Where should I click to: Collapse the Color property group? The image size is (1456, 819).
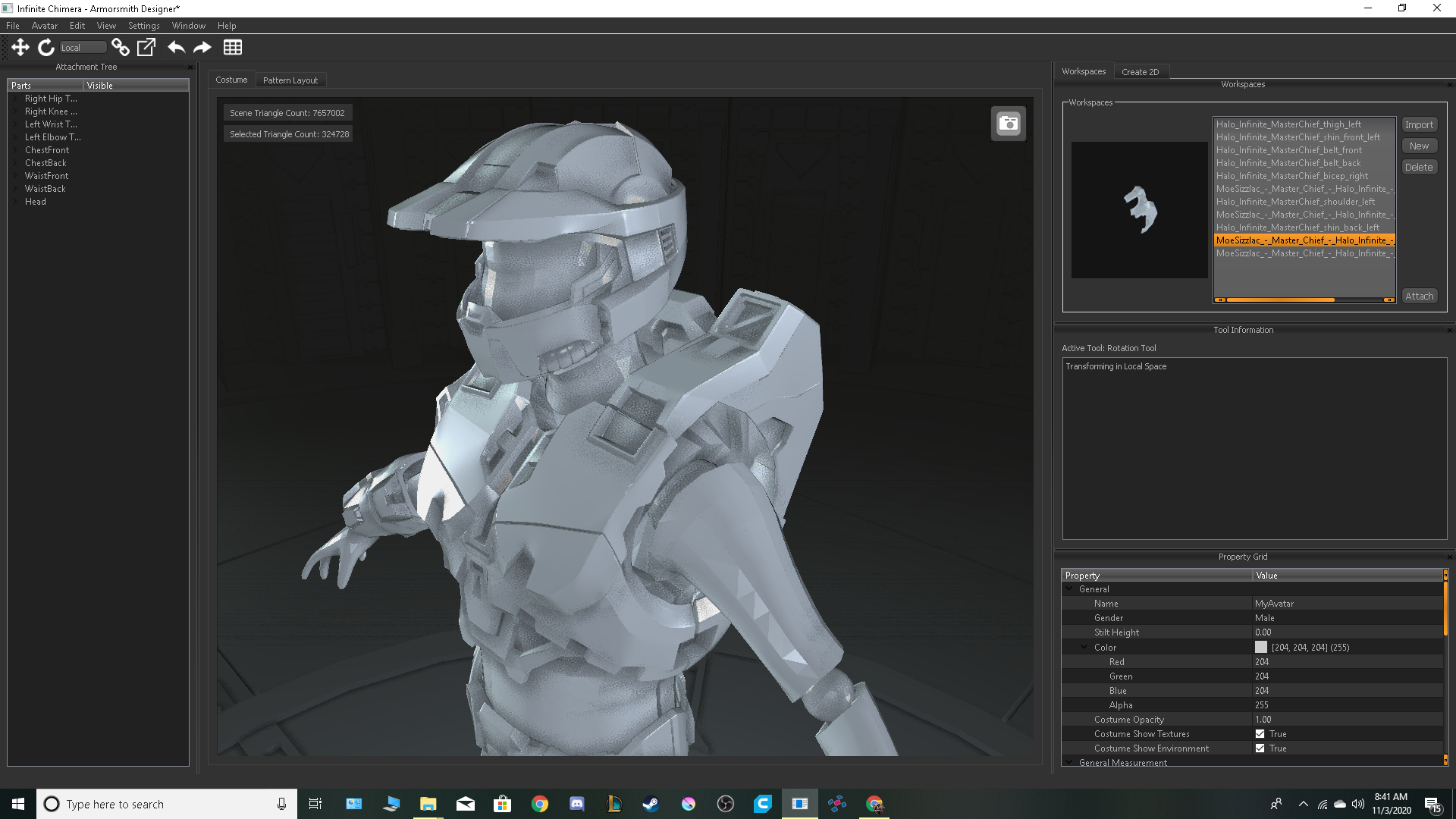pyautogui.click(x=1084, y=647)
